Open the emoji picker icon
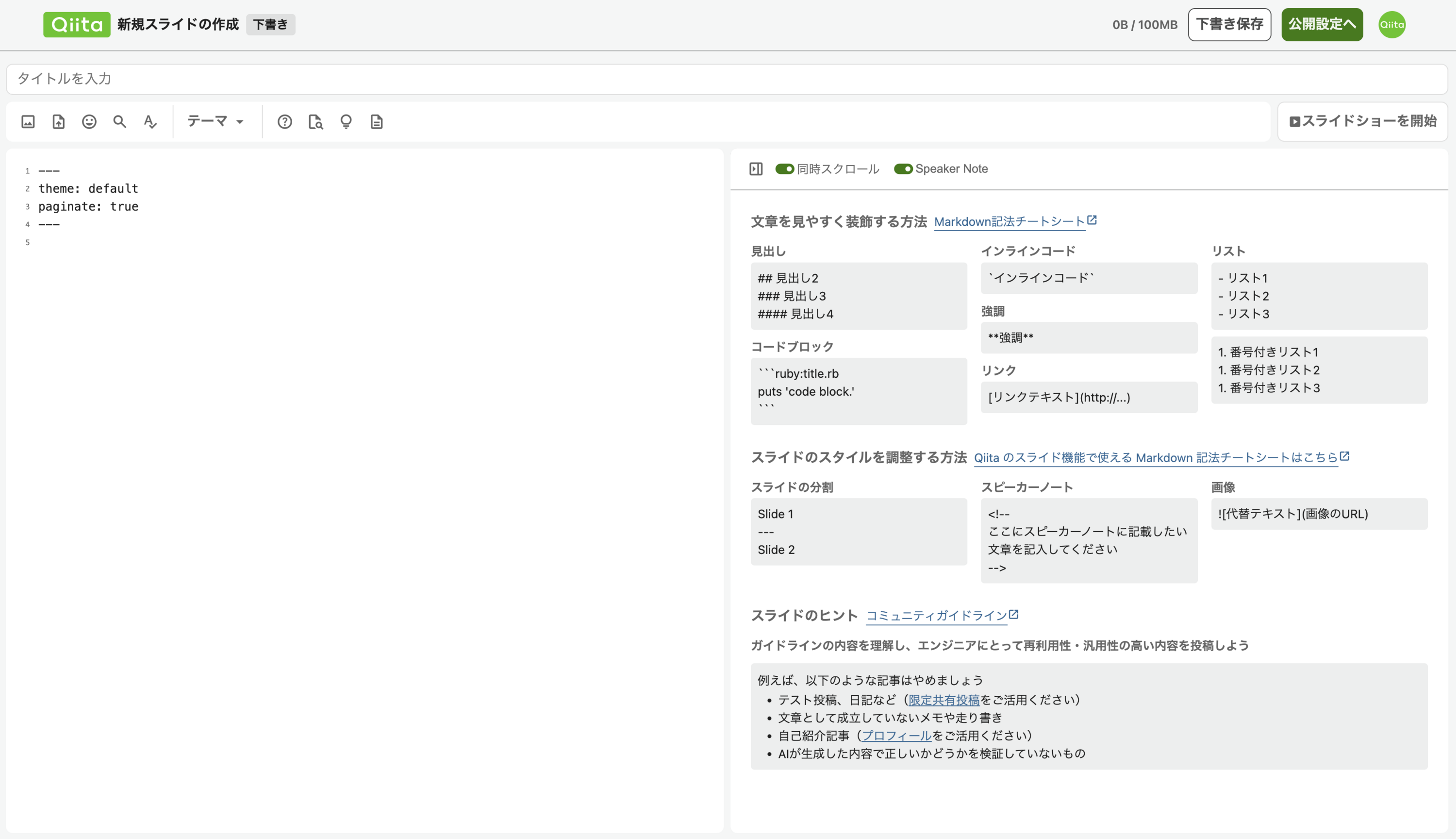 (x=89, y=121)
